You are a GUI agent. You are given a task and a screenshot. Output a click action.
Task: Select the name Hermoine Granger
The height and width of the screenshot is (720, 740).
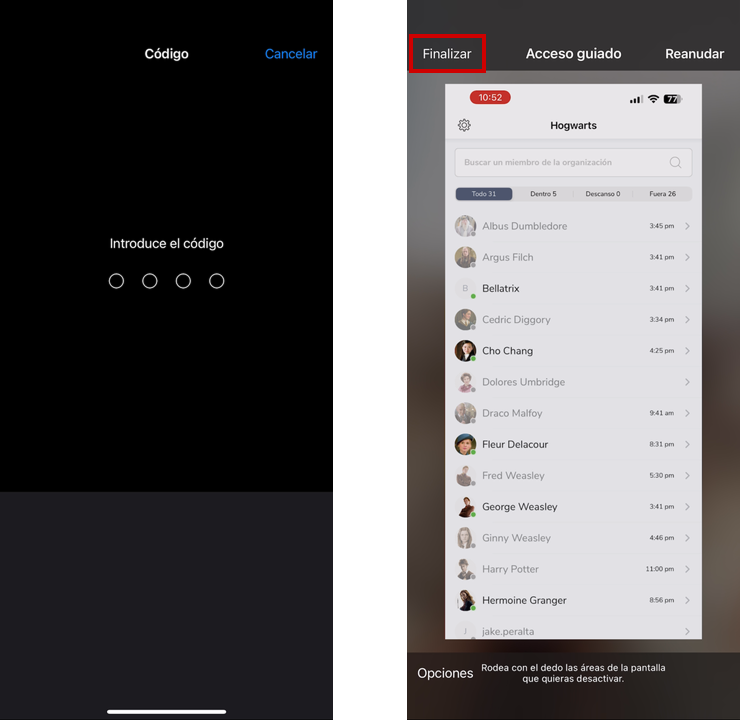[x=524, y=600]
